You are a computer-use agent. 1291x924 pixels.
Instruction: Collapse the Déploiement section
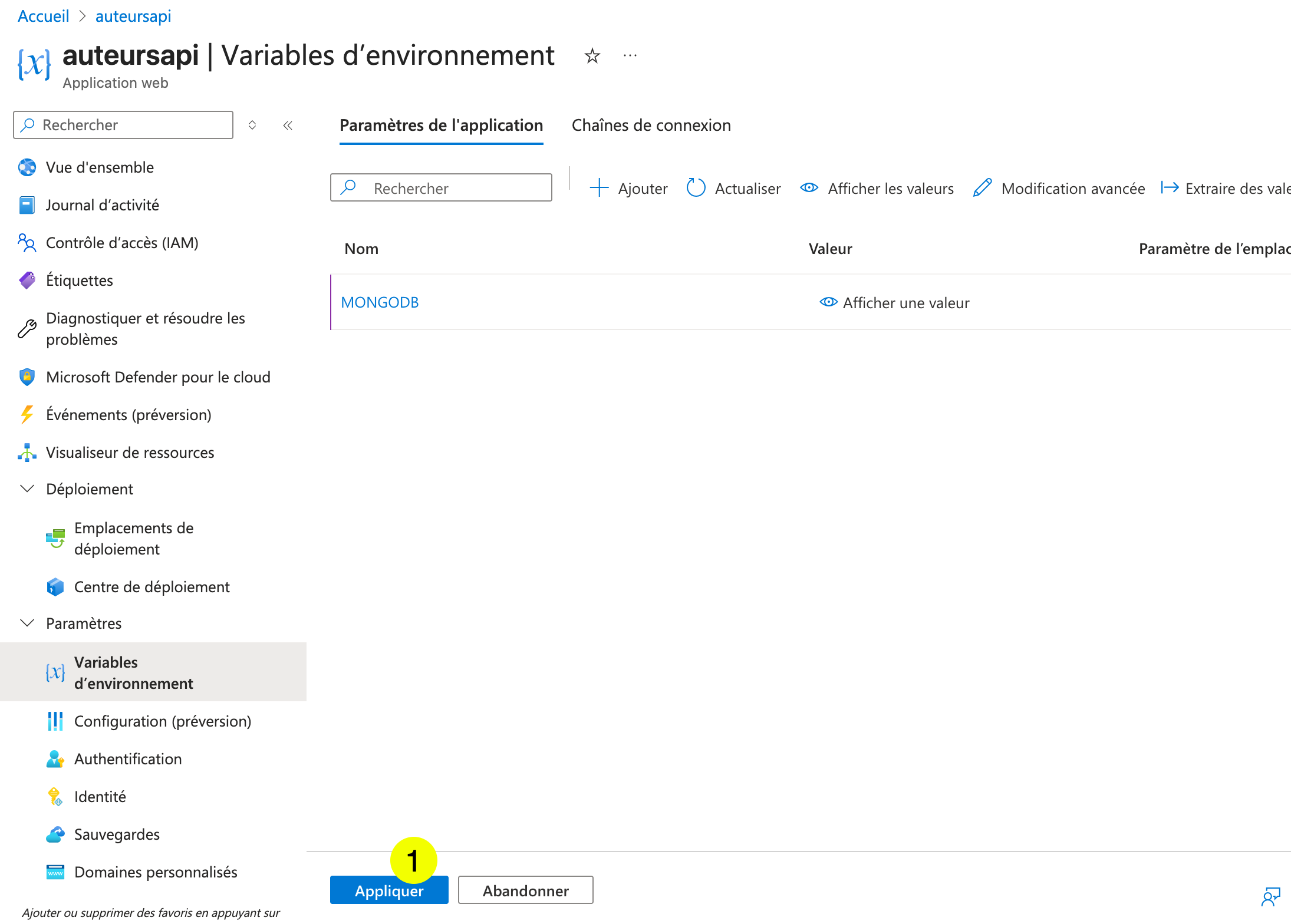pos(27,489)
